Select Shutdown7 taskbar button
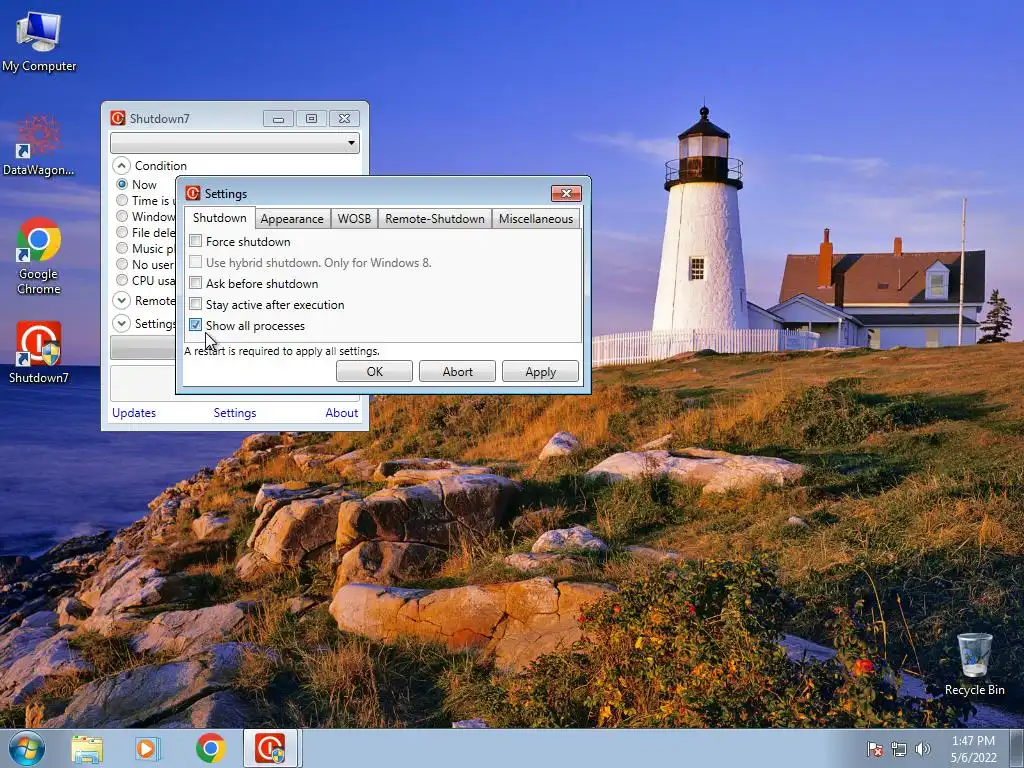This screenshot has width=1024, height=768. [x=270, y=748]
